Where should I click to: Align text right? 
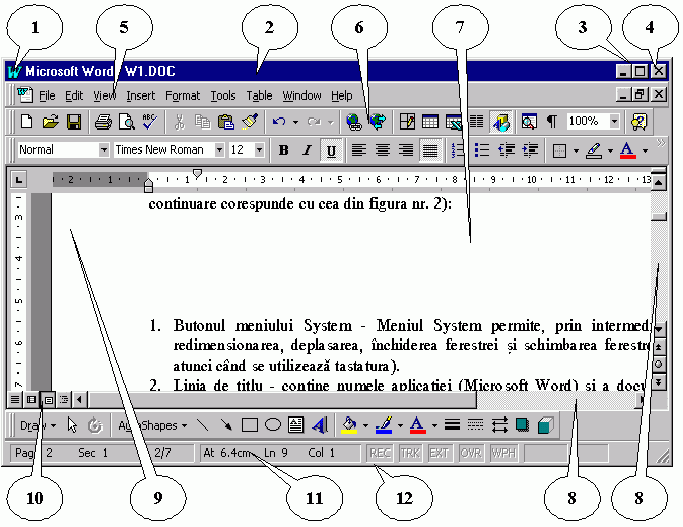click(x=406, y=150)
